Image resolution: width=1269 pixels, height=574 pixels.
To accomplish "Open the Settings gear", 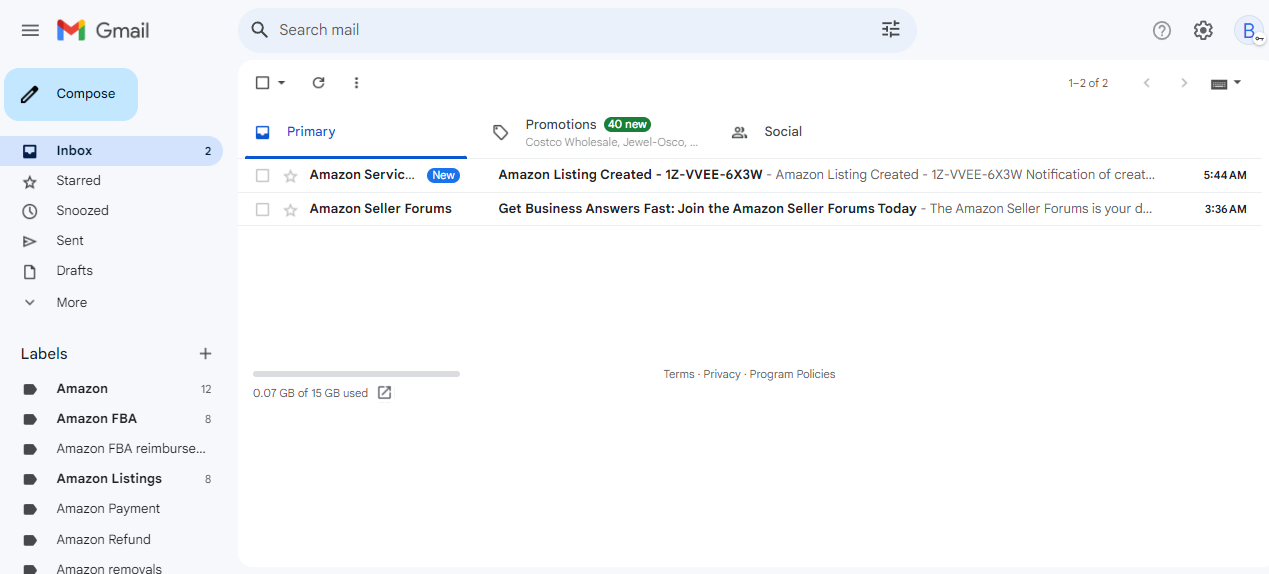I will pyautogui.click(x=1203, y=30).
